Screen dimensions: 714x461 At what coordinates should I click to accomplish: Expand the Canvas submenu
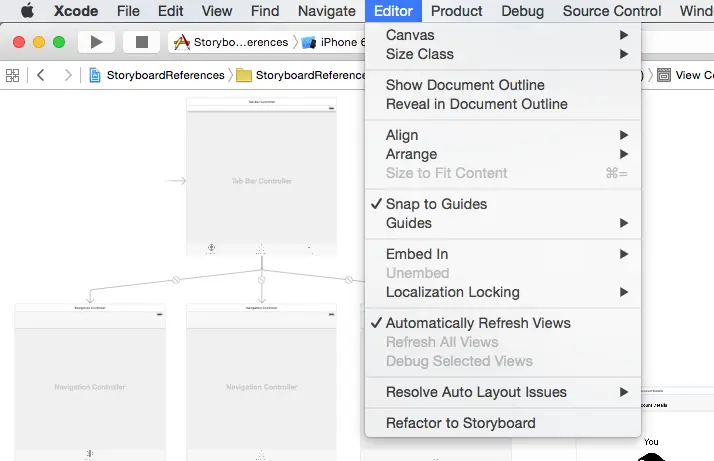click(x=503, y=35)
